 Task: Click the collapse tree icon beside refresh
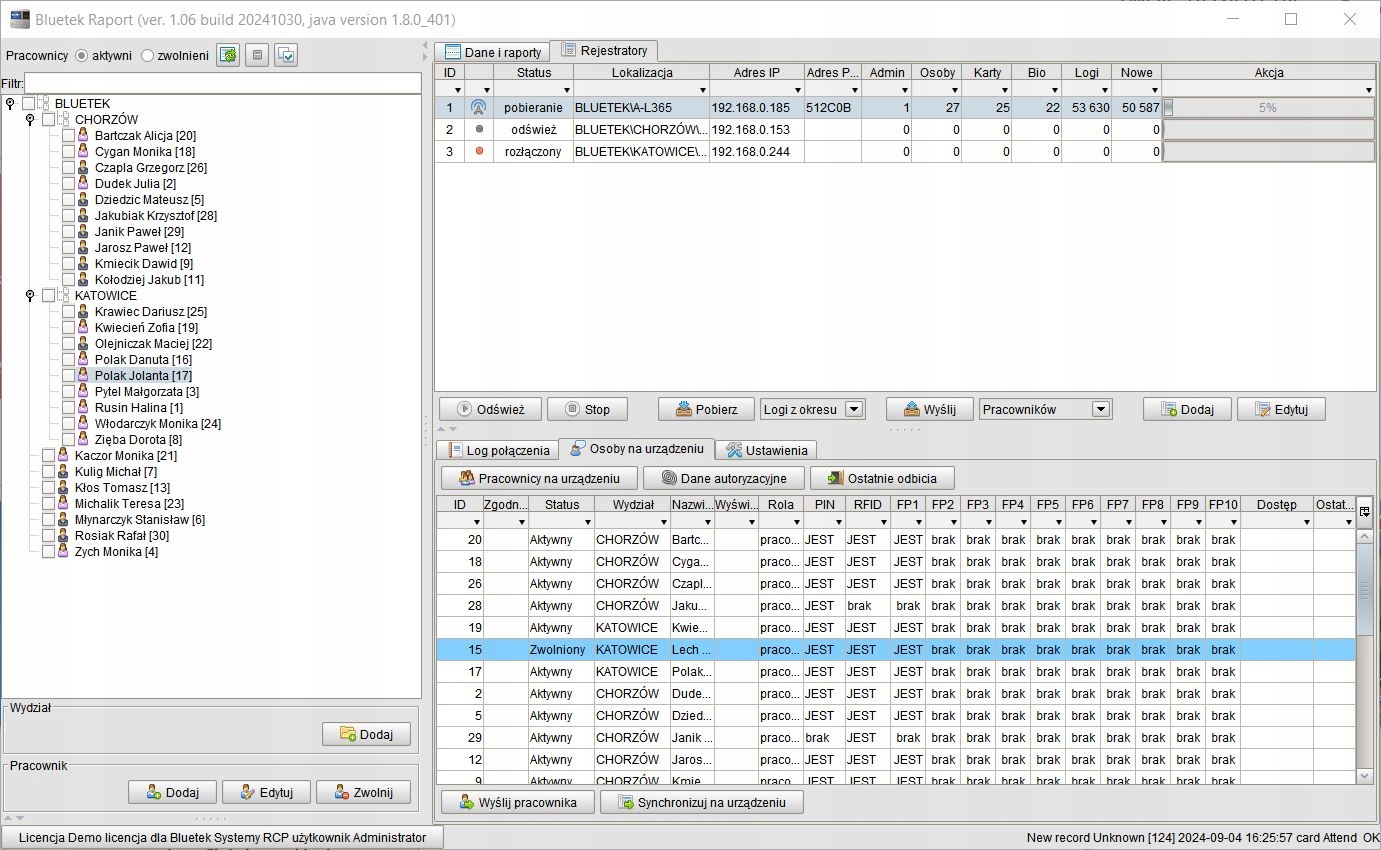(x=258, y=56)
